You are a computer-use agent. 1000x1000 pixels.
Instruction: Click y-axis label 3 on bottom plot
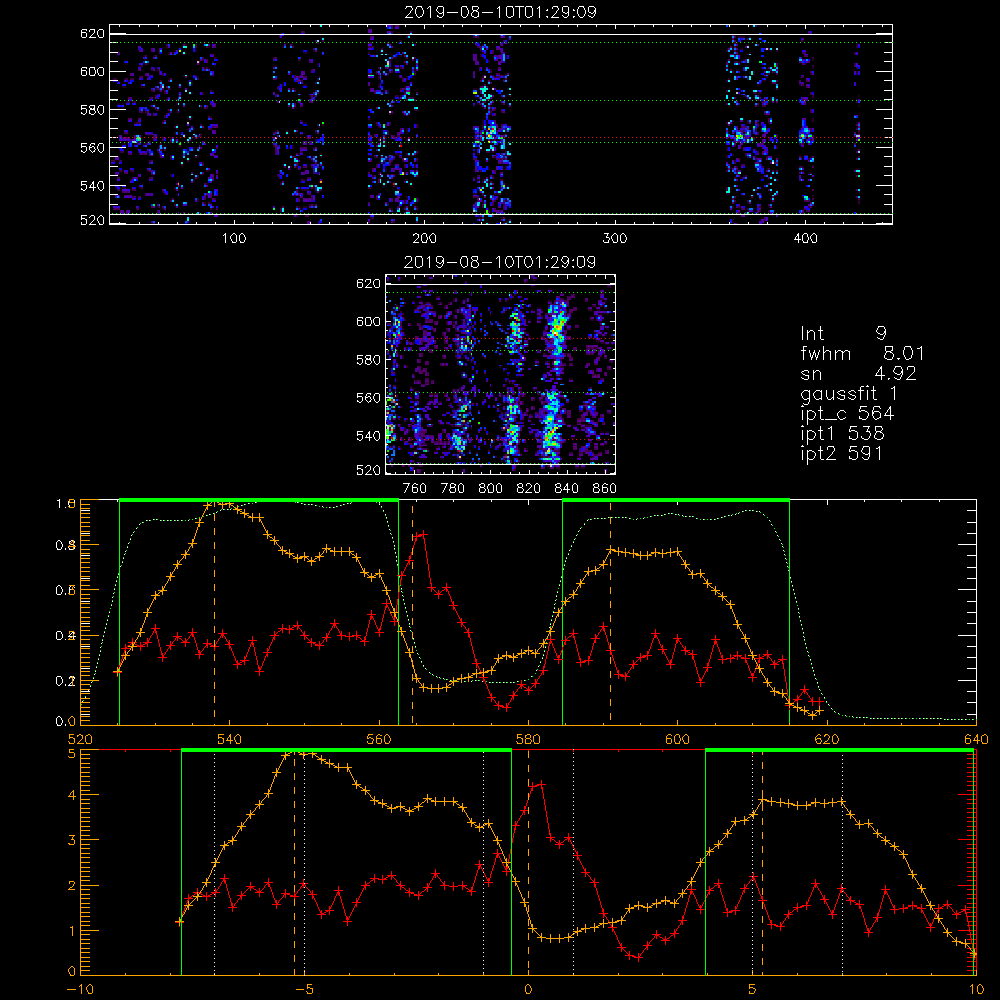coord(71,841)
